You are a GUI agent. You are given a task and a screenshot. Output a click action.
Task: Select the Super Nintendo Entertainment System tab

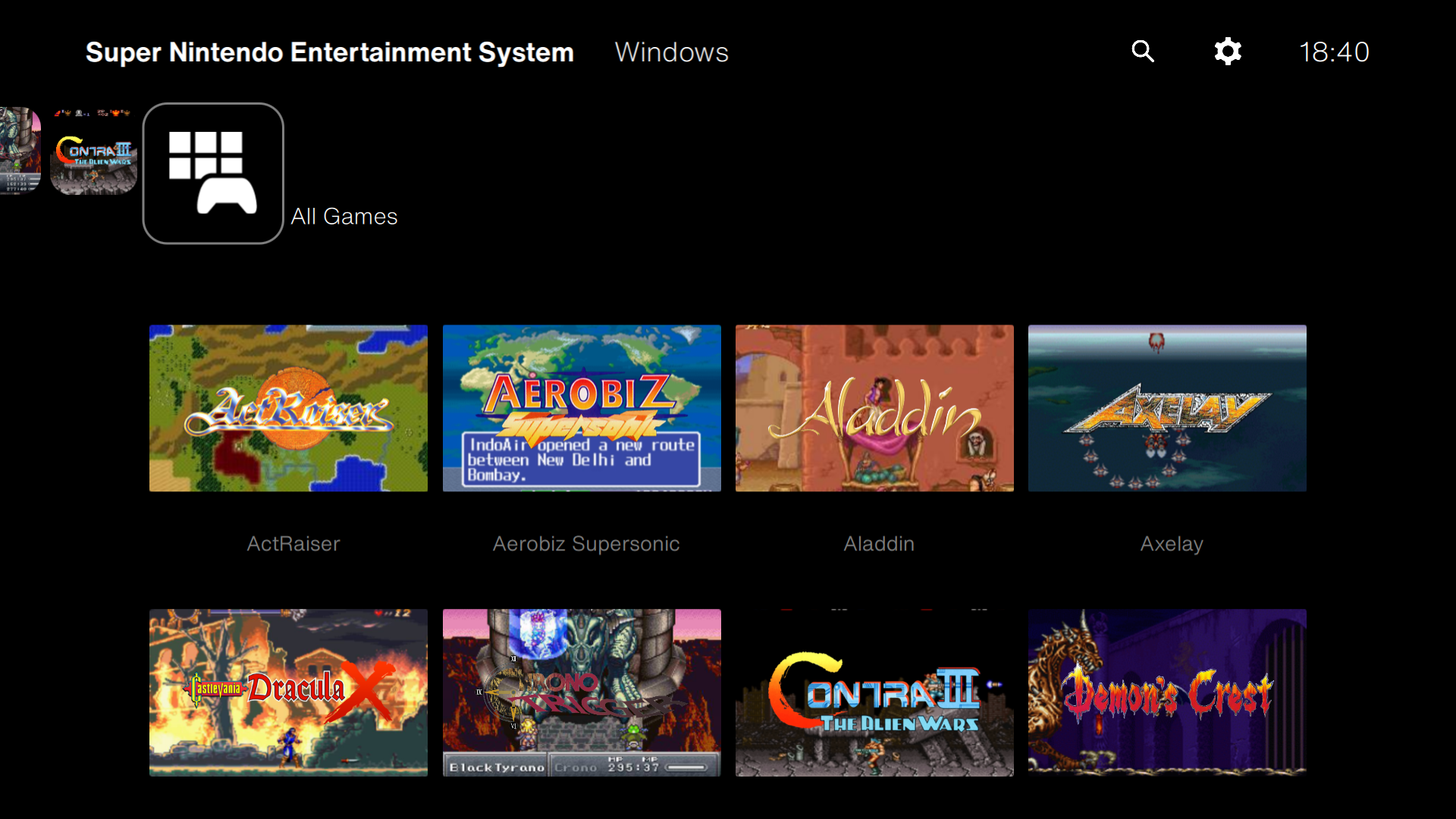(329, 52)
